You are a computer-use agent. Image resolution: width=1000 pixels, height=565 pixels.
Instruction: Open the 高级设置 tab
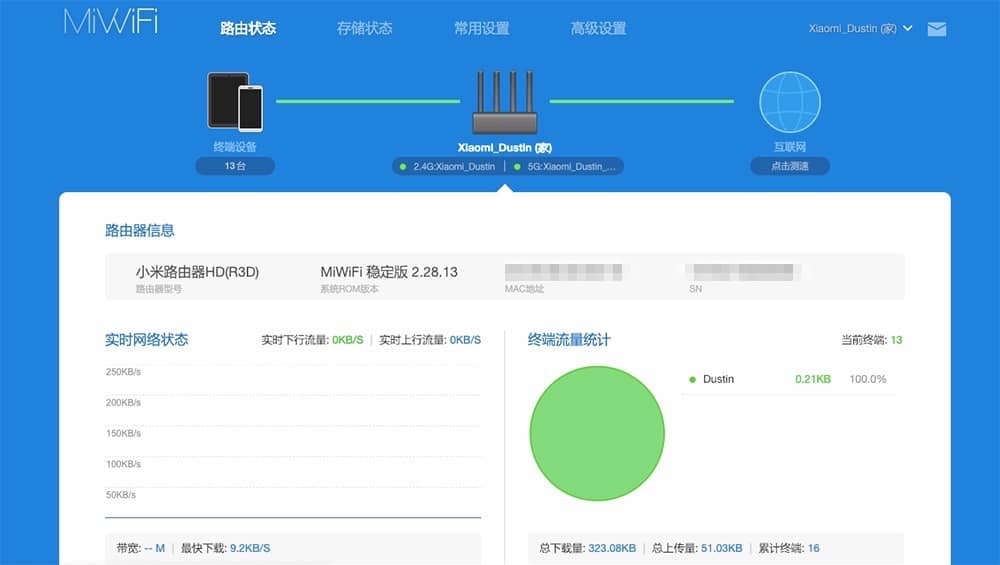(x=598, y=28)
